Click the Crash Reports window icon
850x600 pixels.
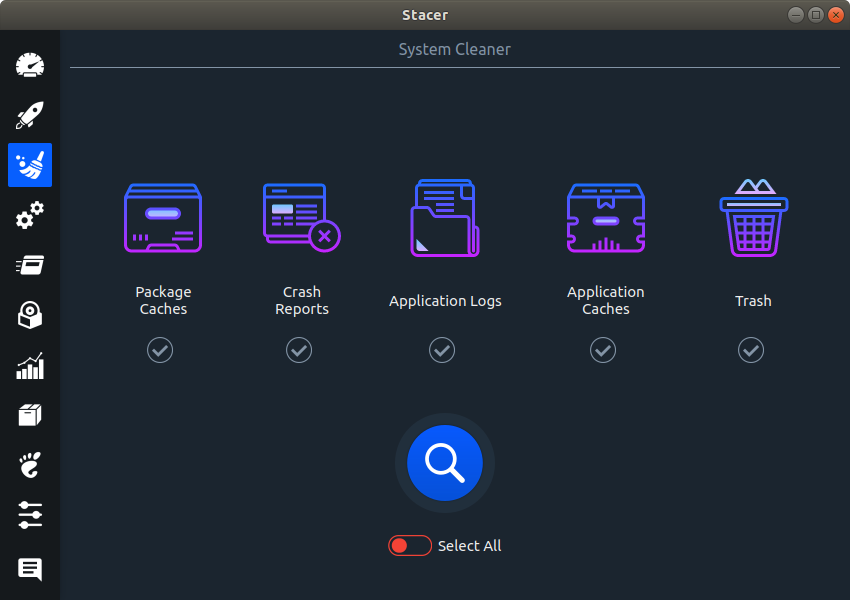click(x=302, y=218)
